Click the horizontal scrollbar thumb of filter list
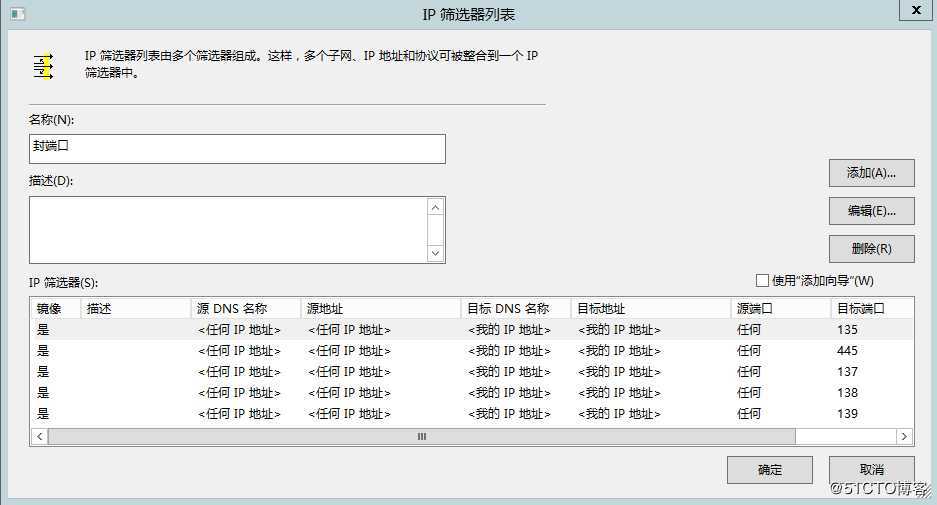 point(422,436)
